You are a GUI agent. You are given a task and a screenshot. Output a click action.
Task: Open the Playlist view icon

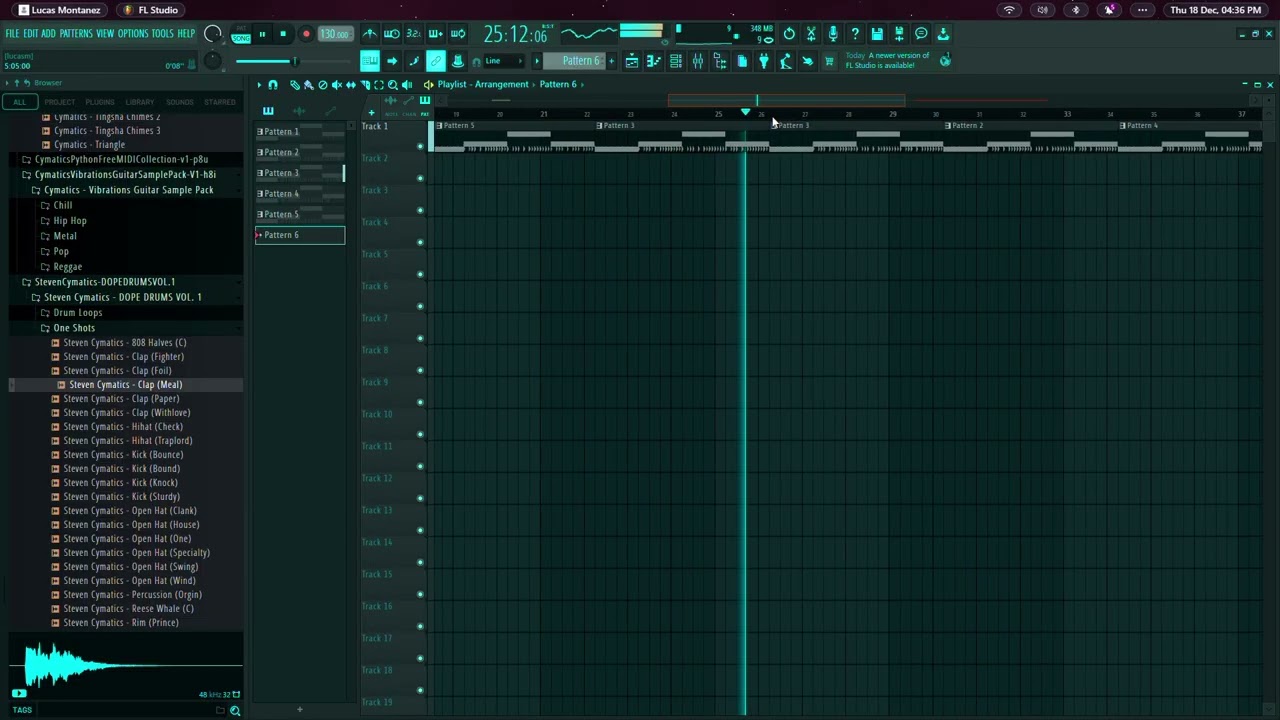point(632,62)
